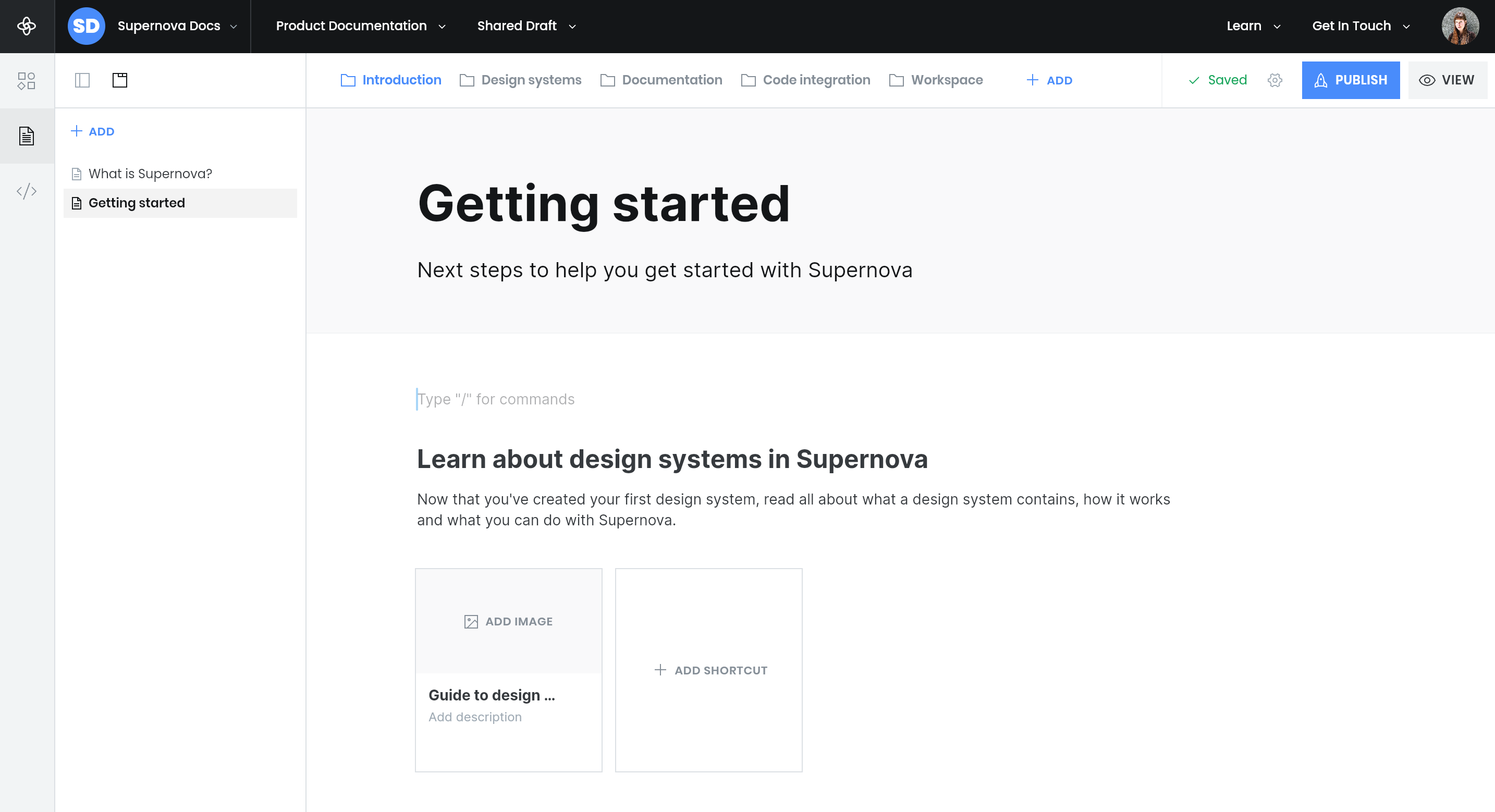This screenshot has width=1495, height=812.
Task: Select the Workspace tab
Action: pos(936,80)
